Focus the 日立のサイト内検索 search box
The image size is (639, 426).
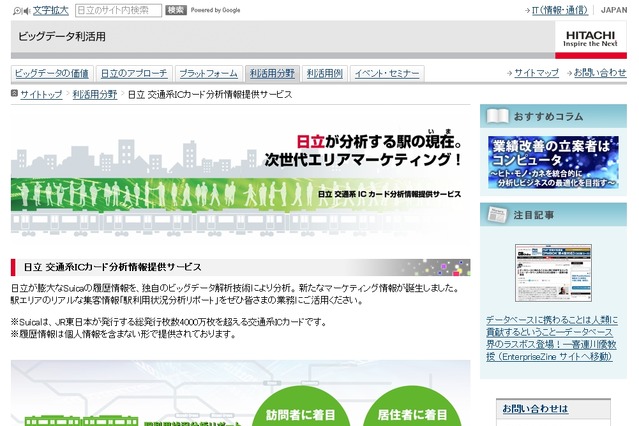click(x=118, y=11)
